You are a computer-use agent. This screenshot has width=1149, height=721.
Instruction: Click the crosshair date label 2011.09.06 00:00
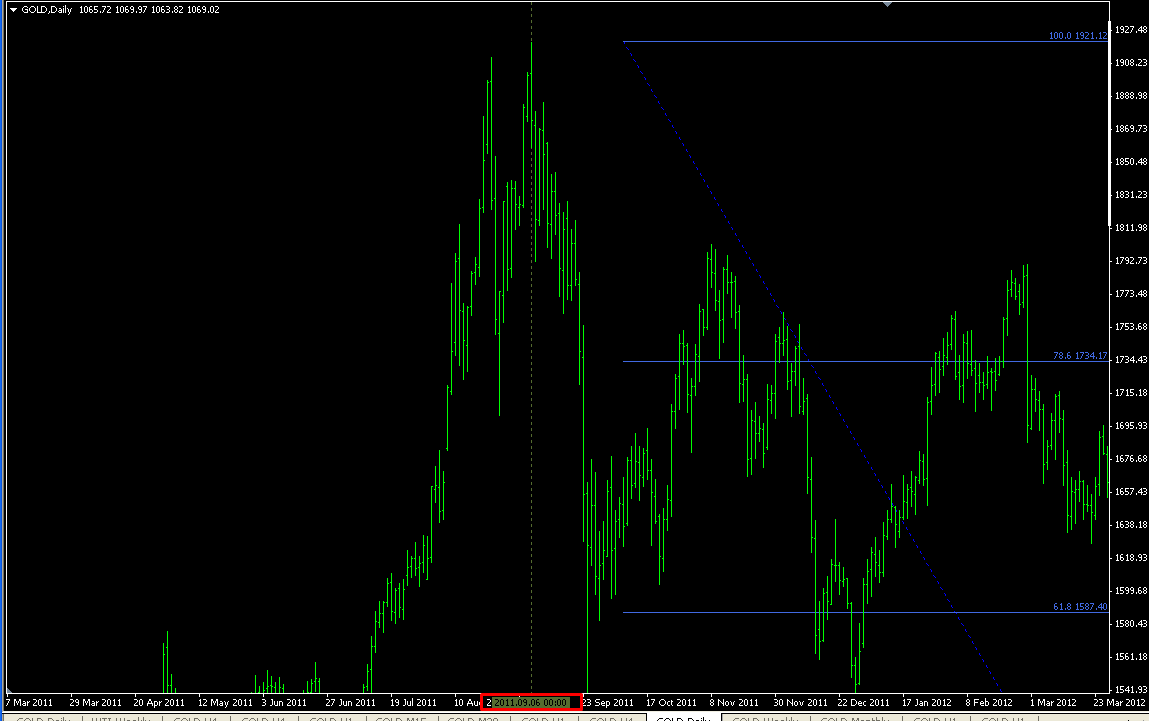click(x=531, y=702)
